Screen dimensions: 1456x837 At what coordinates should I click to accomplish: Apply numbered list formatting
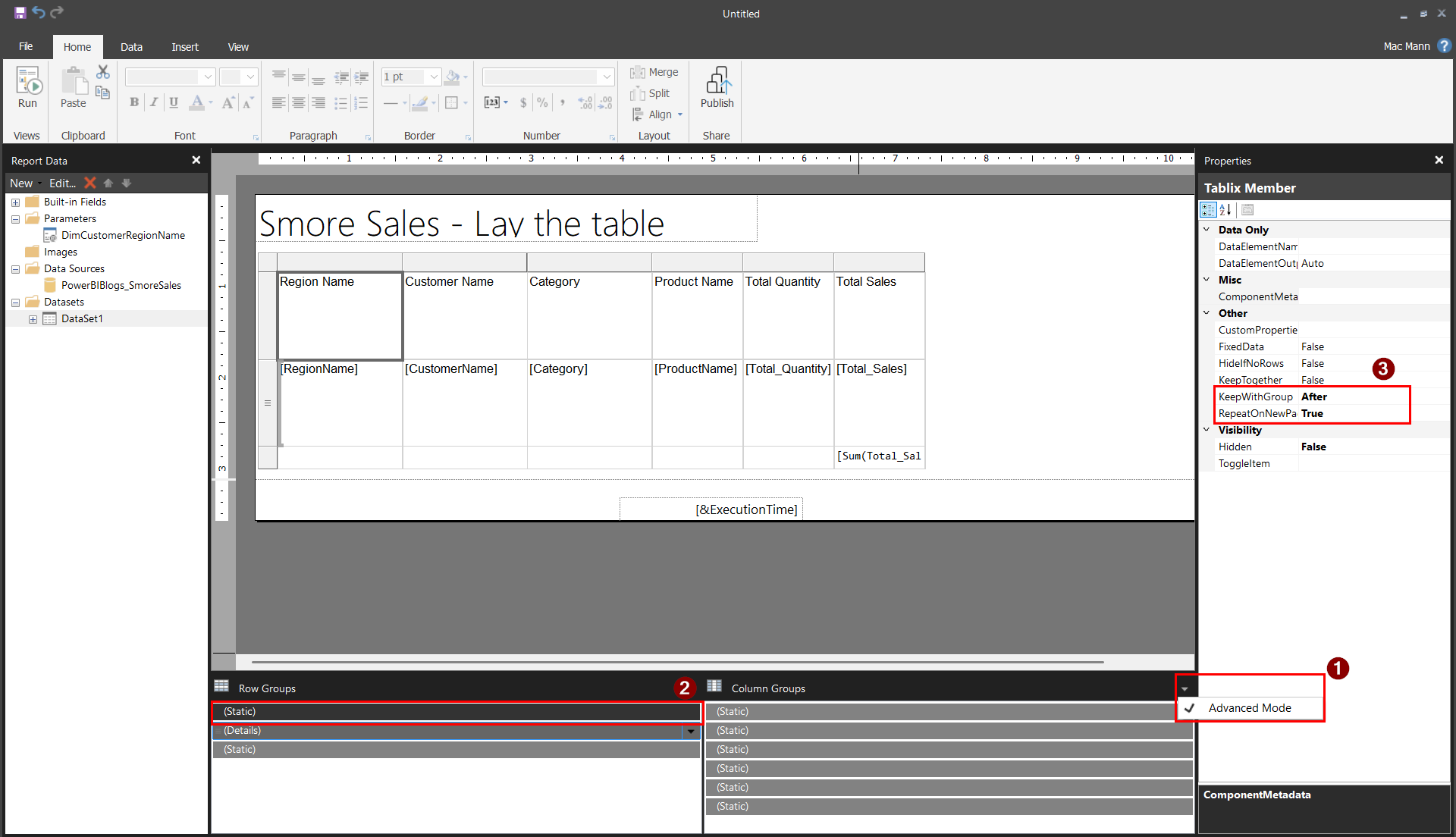(x=361, y=102)
